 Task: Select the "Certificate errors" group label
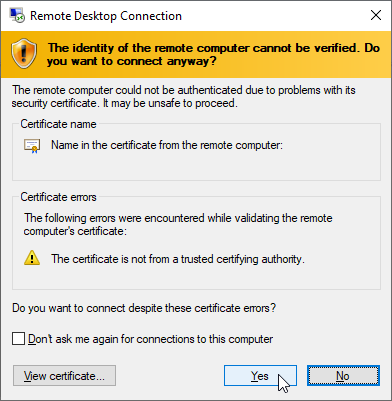pyautogui.click(x=58, y=197)
